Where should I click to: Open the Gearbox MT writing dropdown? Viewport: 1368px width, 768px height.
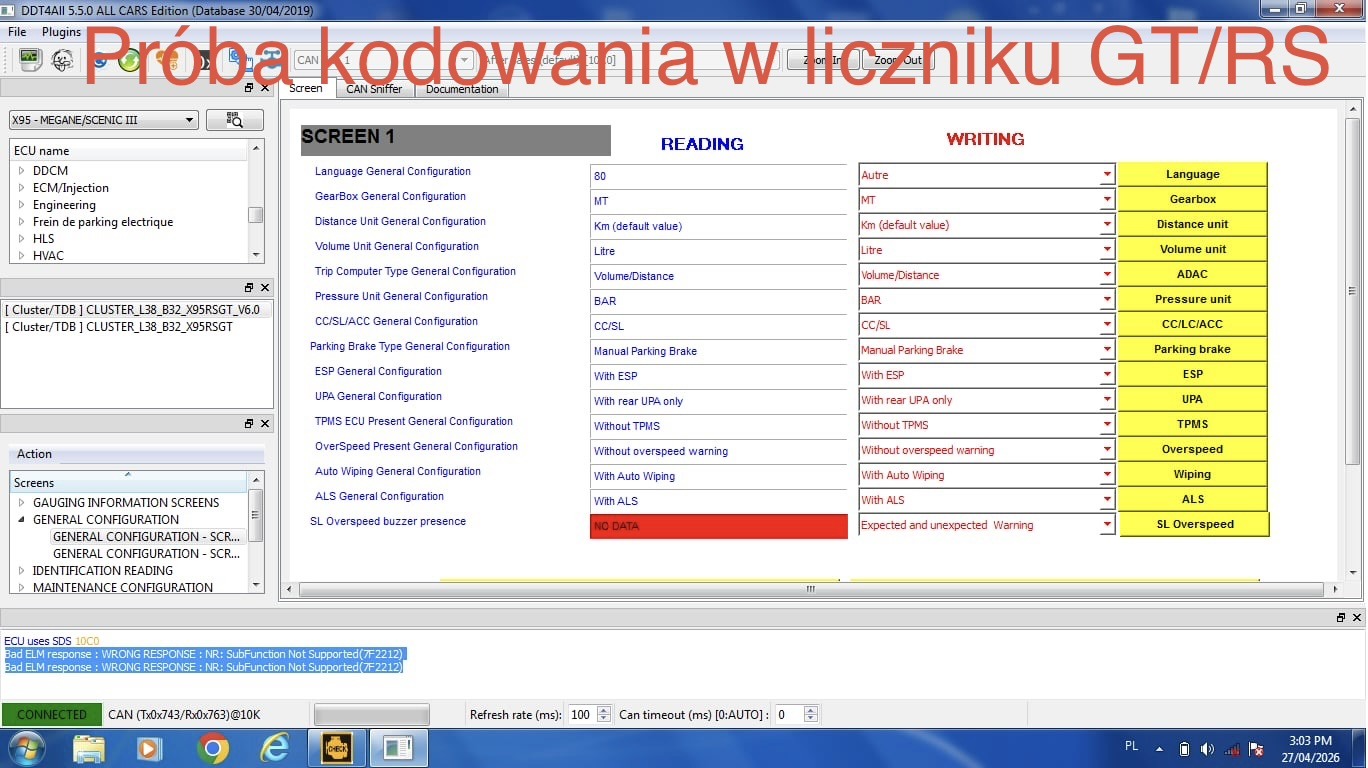pyautogui.click(x=1106, y=200)
